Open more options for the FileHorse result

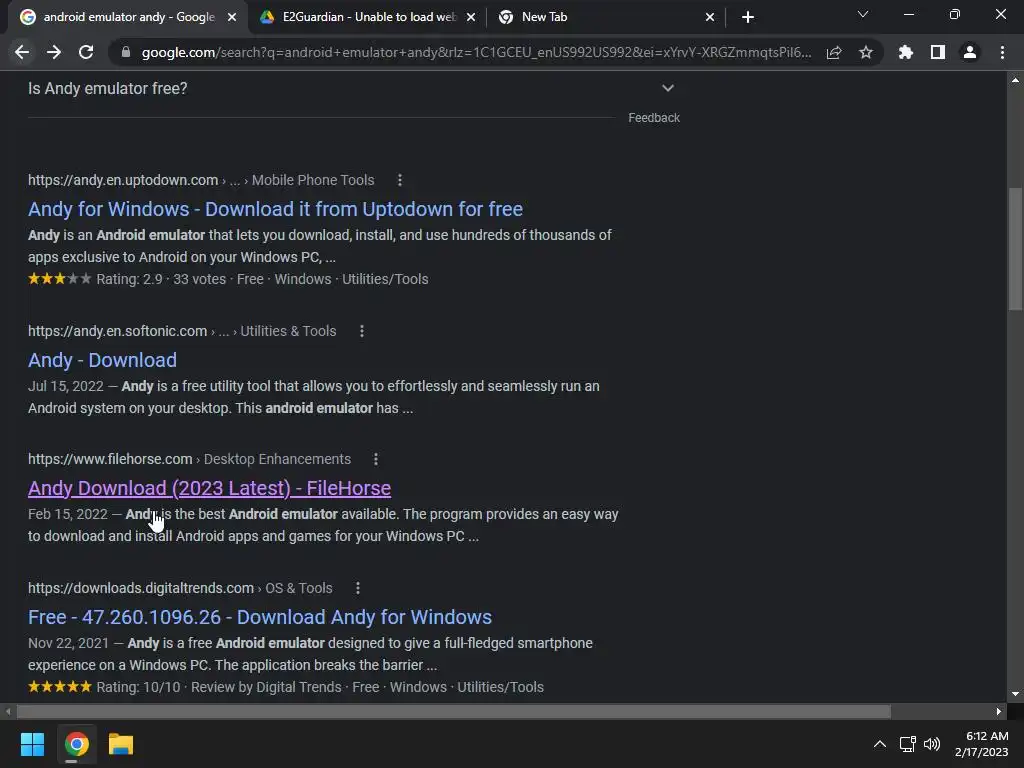[x=376, y=459]
